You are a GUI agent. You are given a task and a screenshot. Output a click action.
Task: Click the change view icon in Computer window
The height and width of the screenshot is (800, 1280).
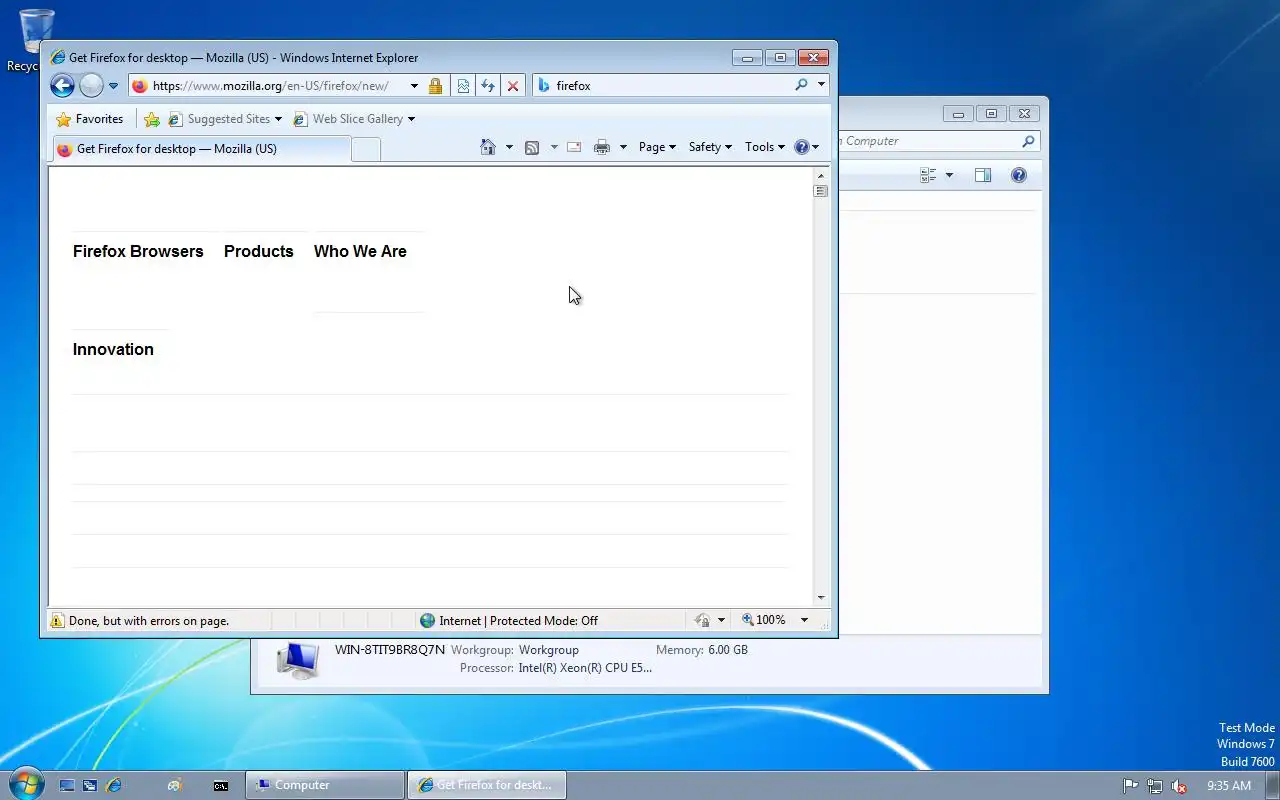click(928, 176)
